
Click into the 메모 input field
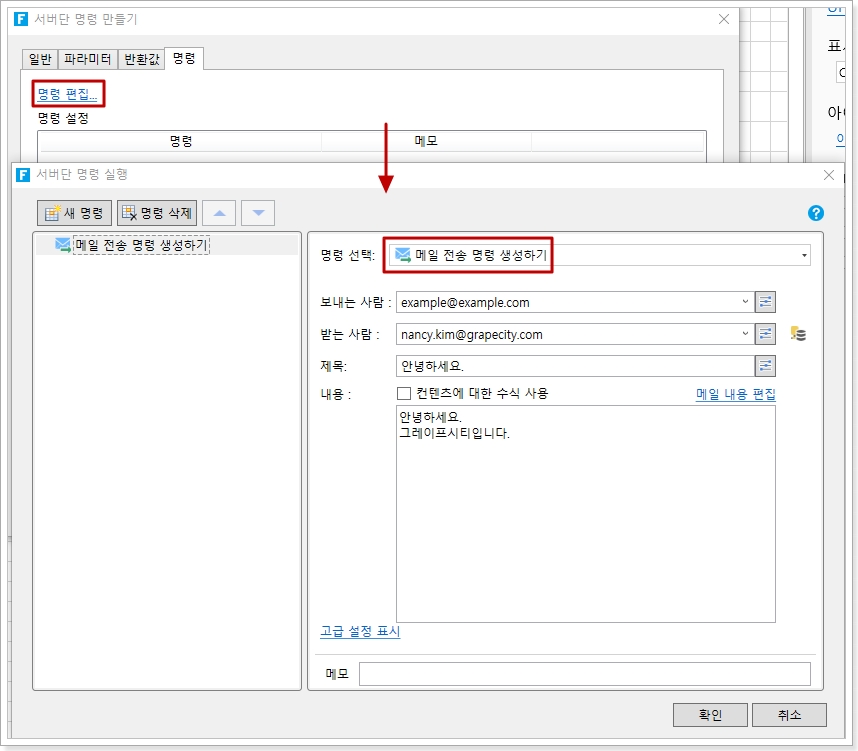(584, 674)
